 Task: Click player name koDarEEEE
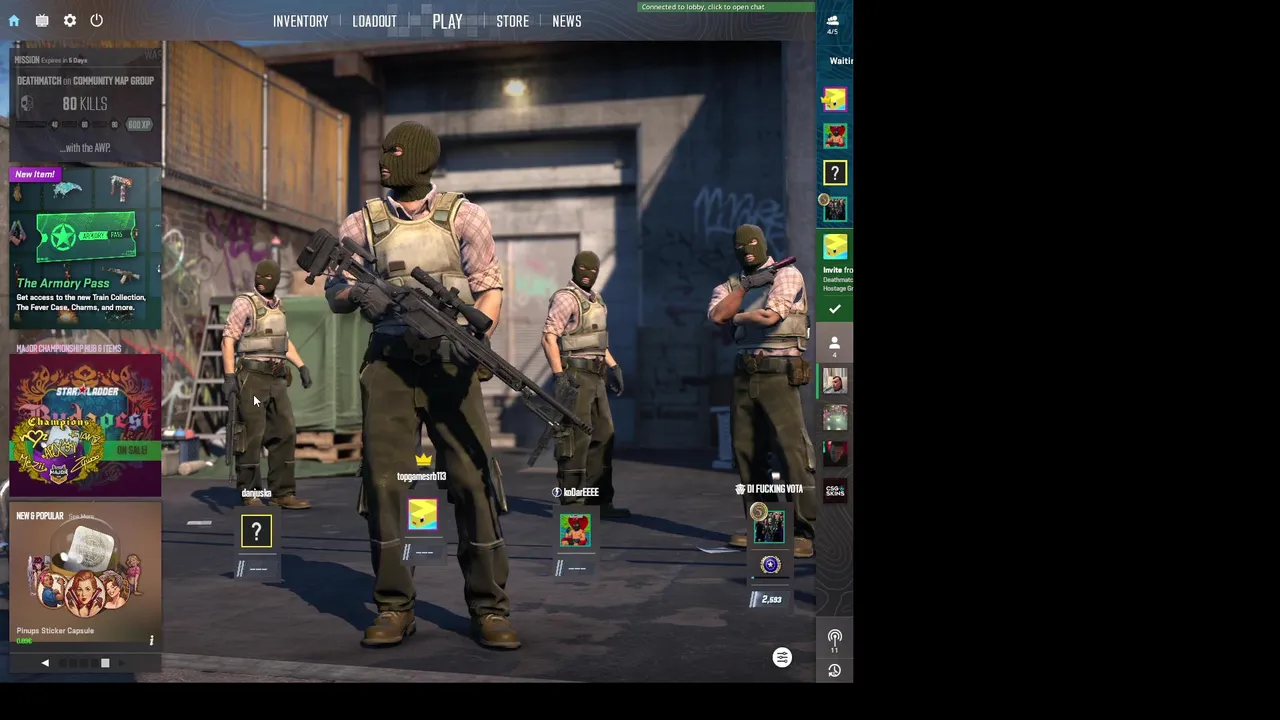[580, 492]
